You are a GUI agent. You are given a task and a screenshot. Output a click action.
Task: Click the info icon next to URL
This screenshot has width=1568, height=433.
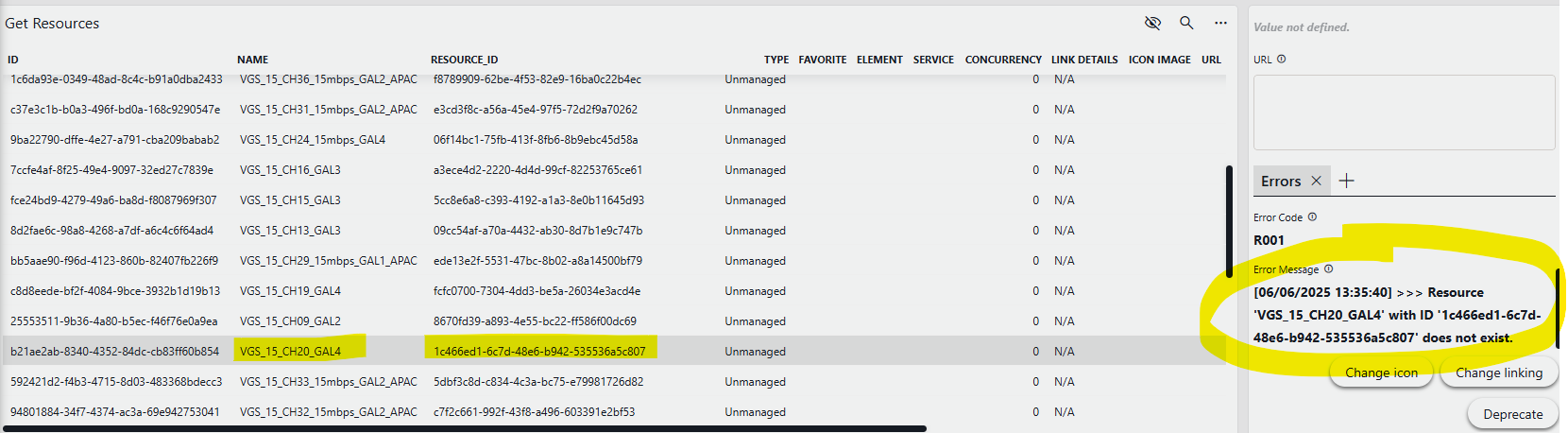1282,60
